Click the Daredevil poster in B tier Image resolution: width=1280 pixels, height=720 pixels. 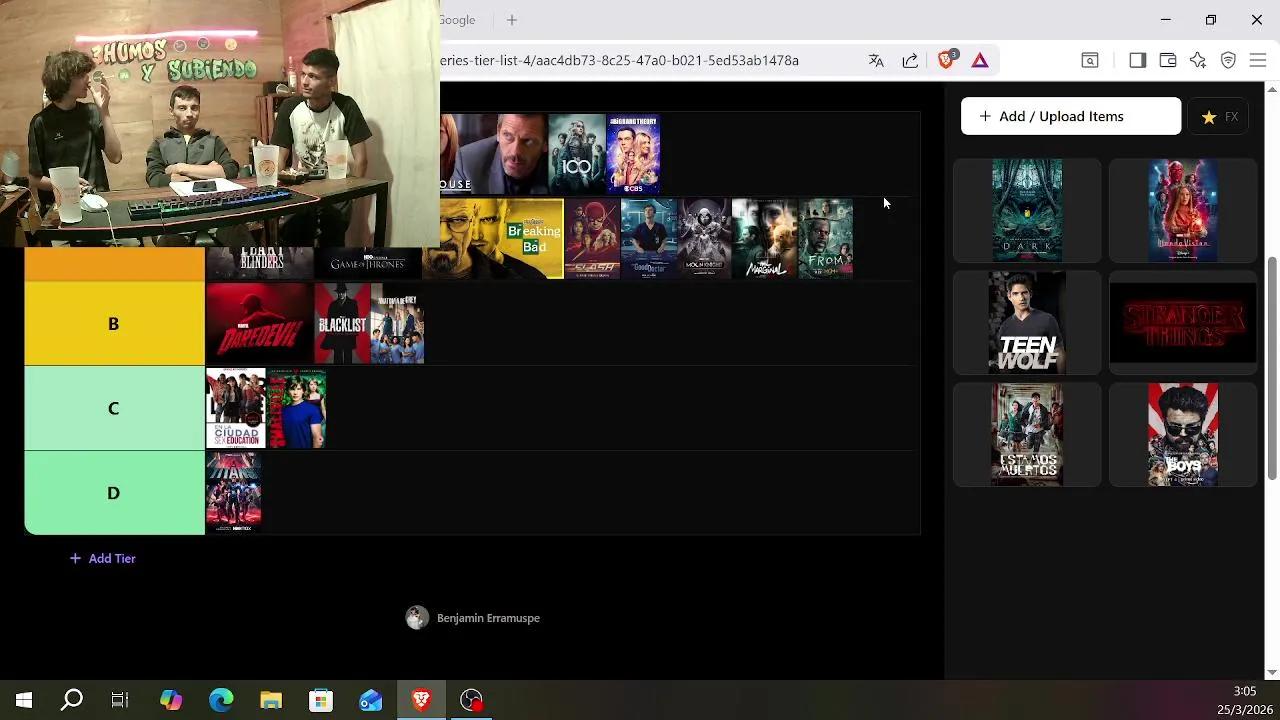pyautogui.click(x=260, y=323)
